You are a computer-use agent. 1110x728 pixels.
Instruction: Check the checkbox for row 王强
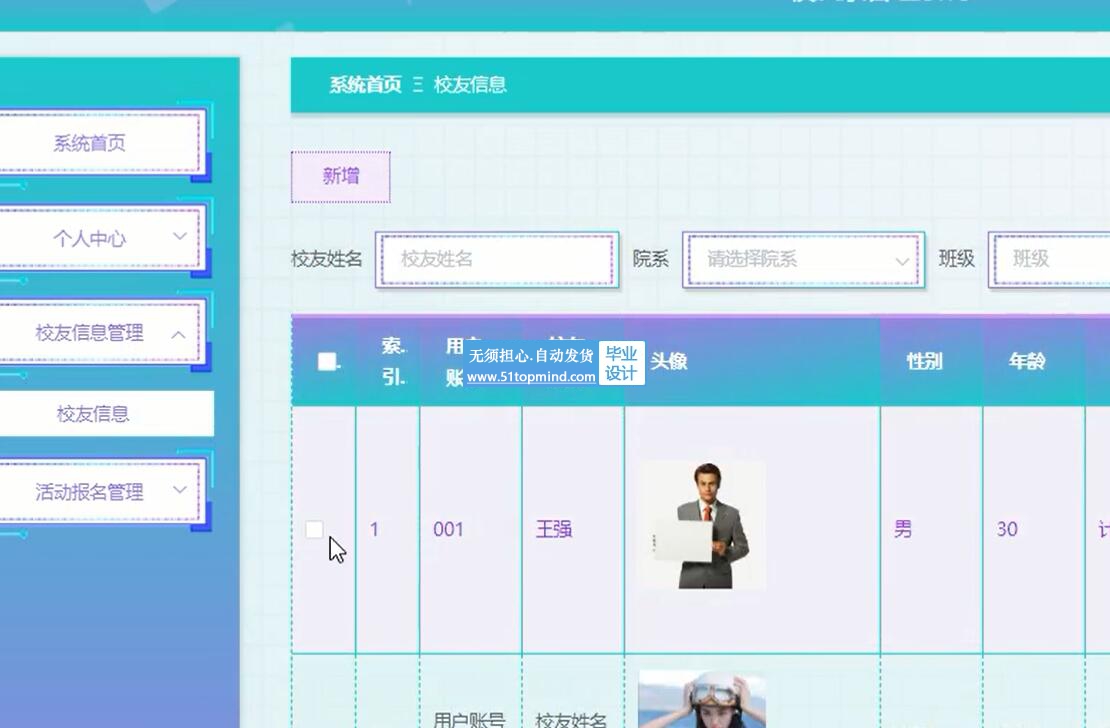(314, 529)
